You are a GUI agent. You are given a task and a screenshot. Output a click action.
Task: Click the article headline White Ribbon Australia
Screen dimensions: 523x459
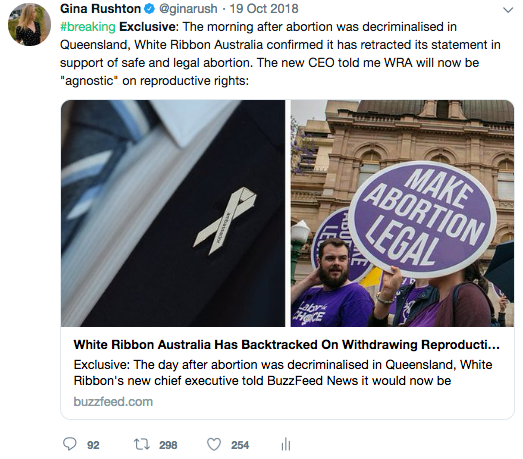pyautogui.click(x=287, y=345)
